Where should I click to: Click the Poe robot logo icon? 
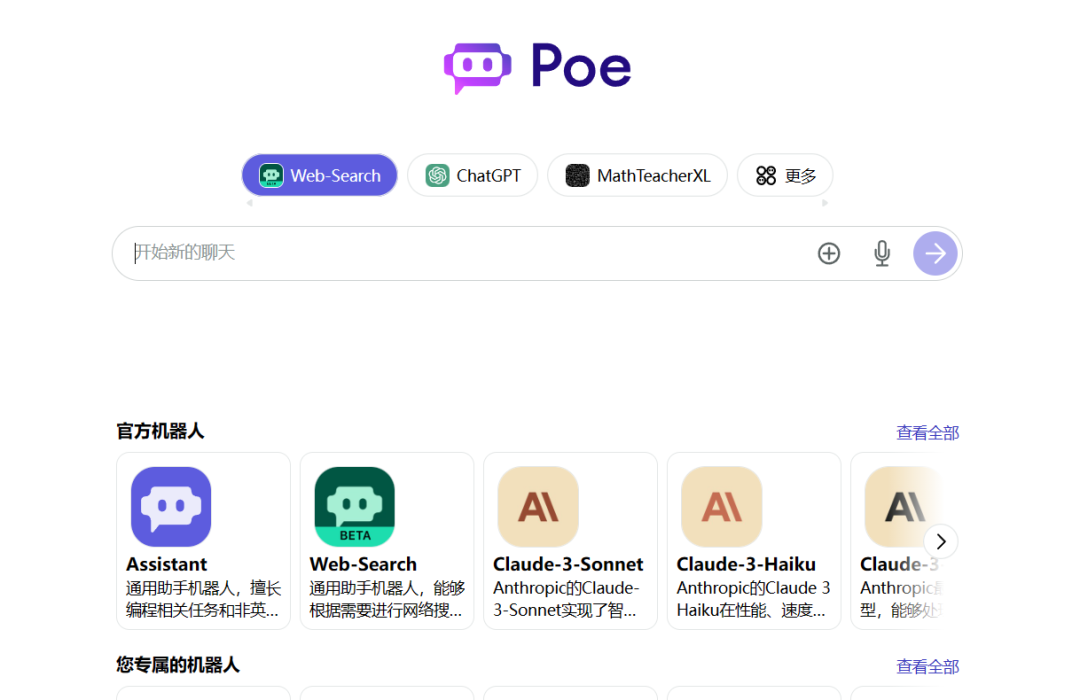point(477,68)
